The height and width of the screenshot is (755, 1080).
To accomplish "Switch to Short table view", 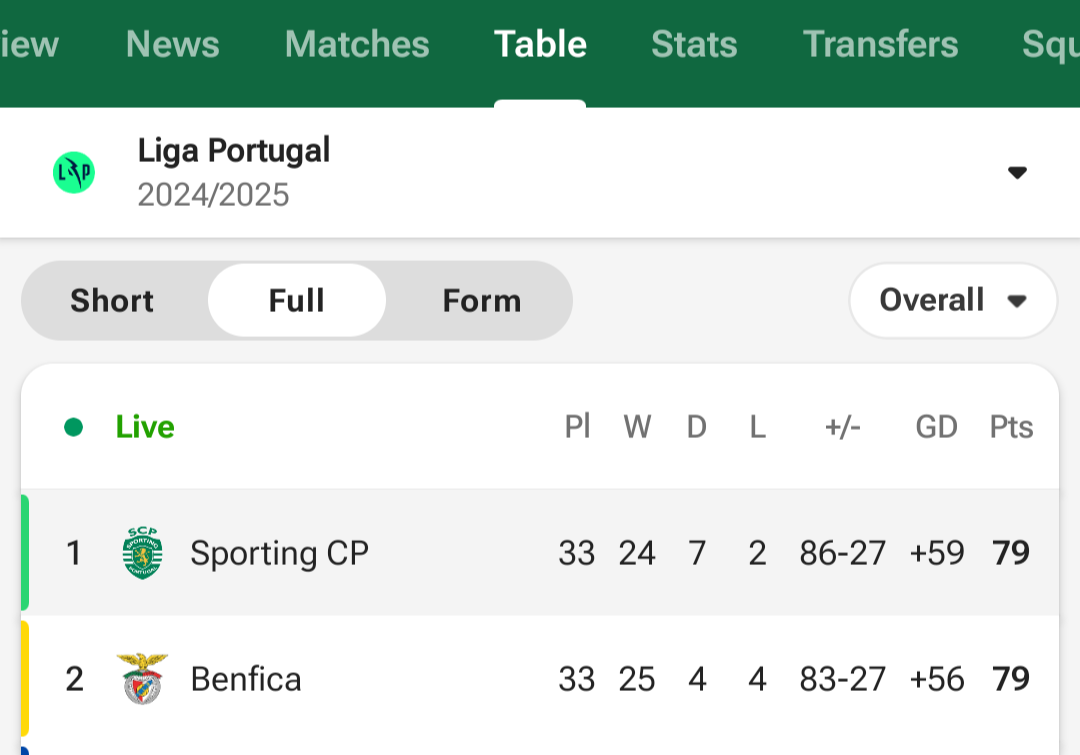I will (x=112, y=300).
